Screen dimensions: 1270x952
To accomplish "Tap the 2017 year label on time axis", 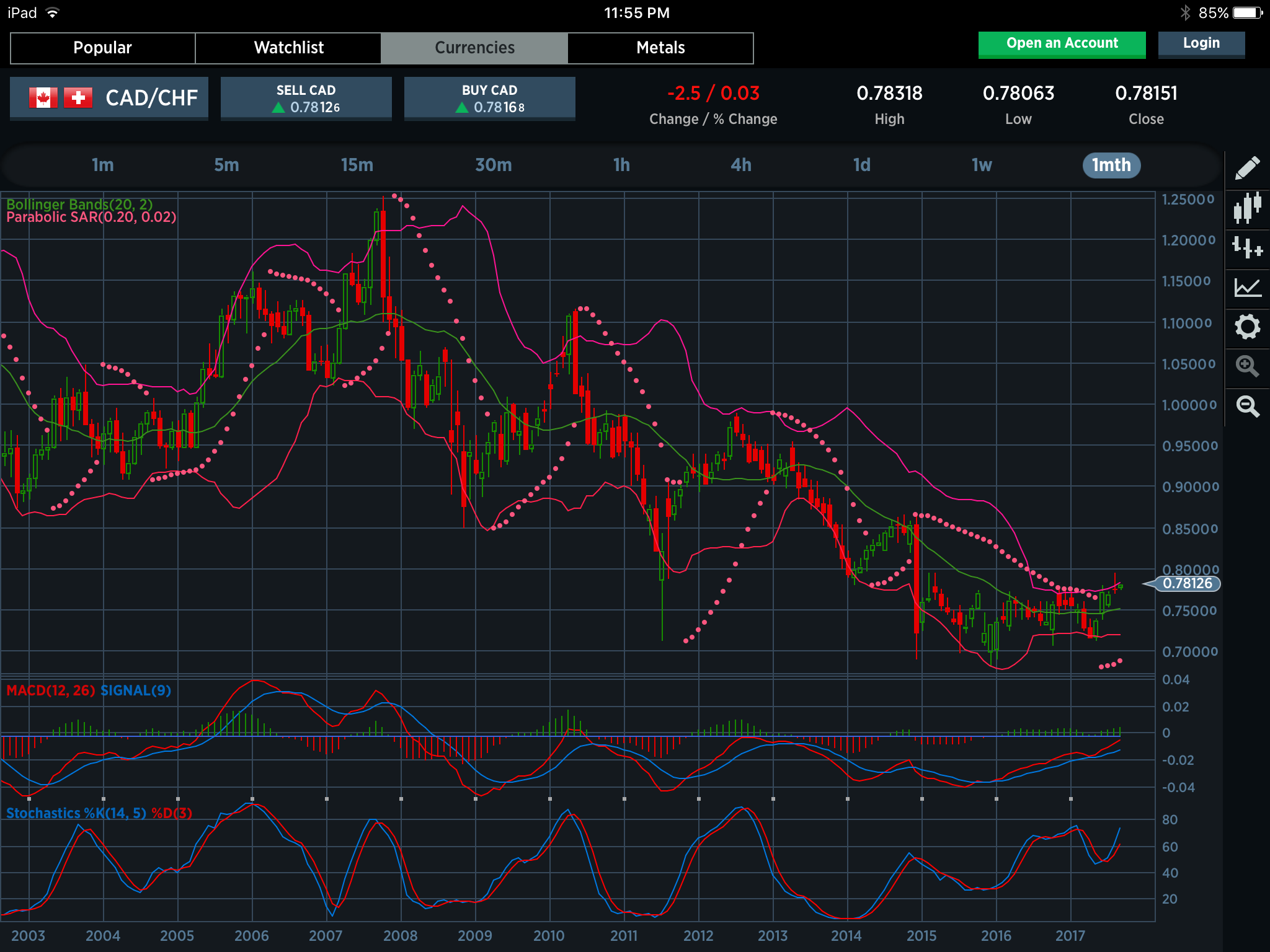I will click(x=1070, y=936).
